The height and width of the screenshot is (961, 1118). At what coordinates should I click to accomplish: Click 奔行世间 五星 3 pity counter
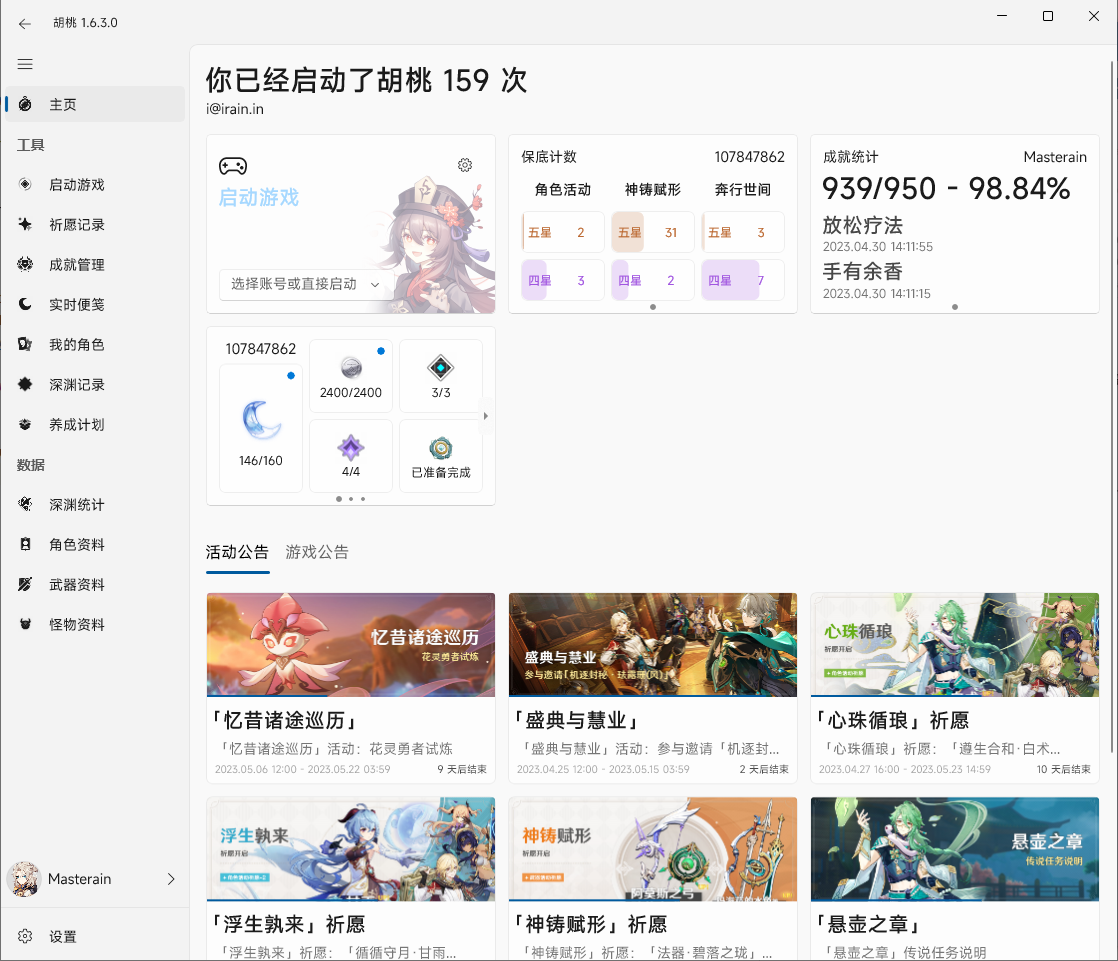(x=743, y=232)
